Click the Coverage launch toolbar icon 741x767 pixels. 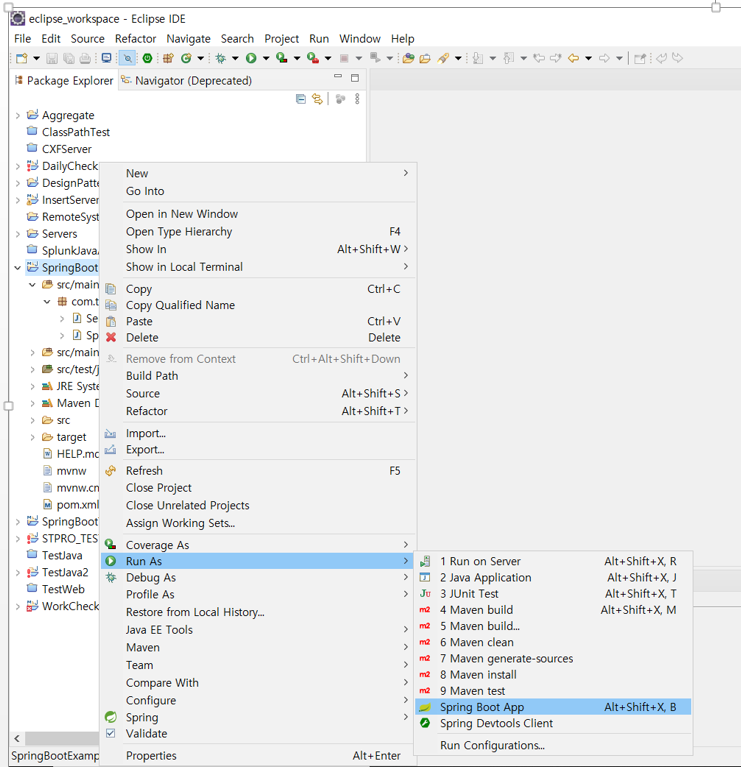tap(282, 58)
